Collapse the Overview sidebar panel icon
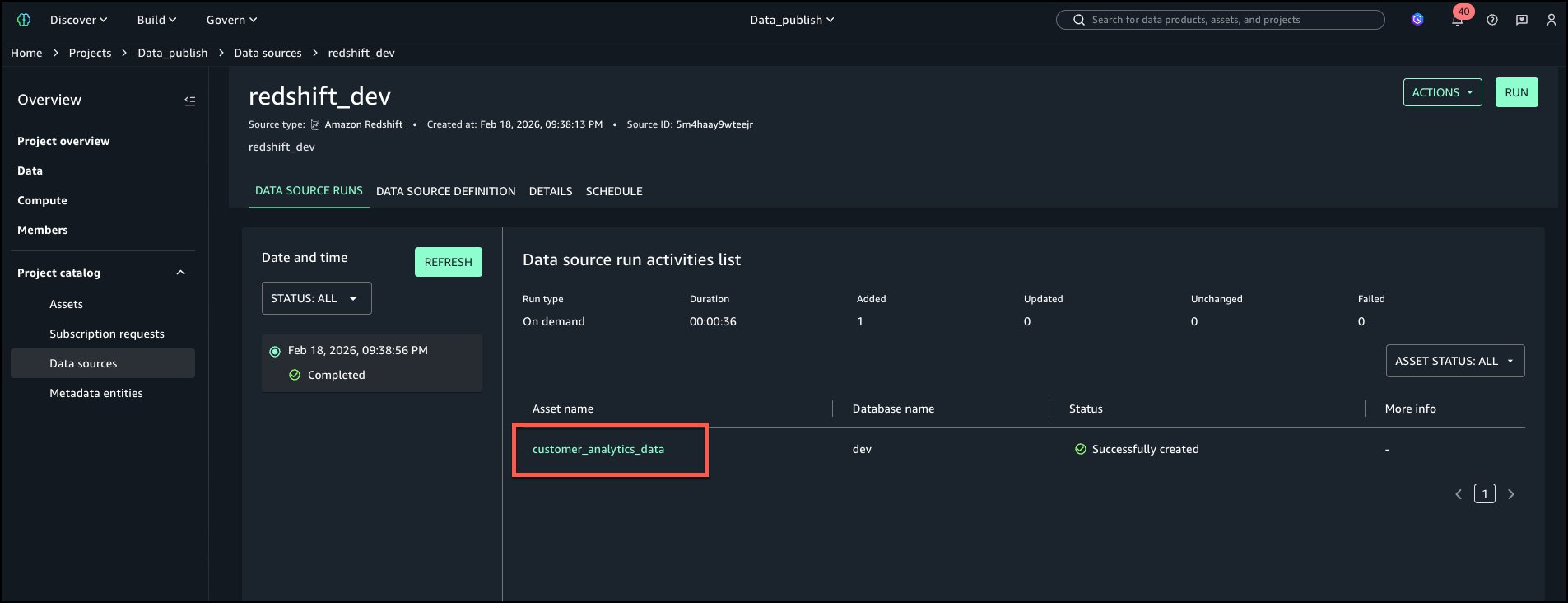Image resolution: width=1568 pixels, height=603 pixels. 189,100
